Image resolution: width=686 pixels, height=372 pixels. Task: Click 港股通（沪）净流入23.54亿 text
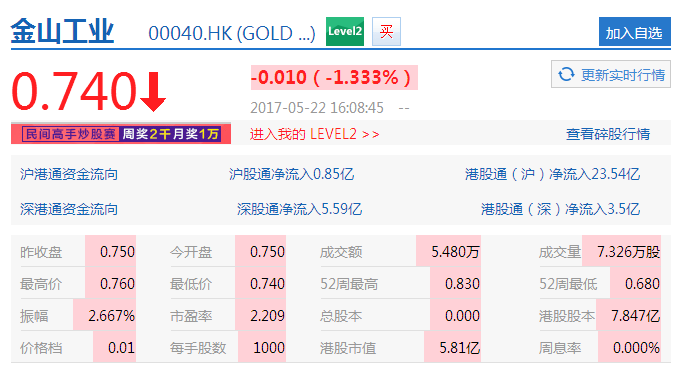(x=552, y=174)
